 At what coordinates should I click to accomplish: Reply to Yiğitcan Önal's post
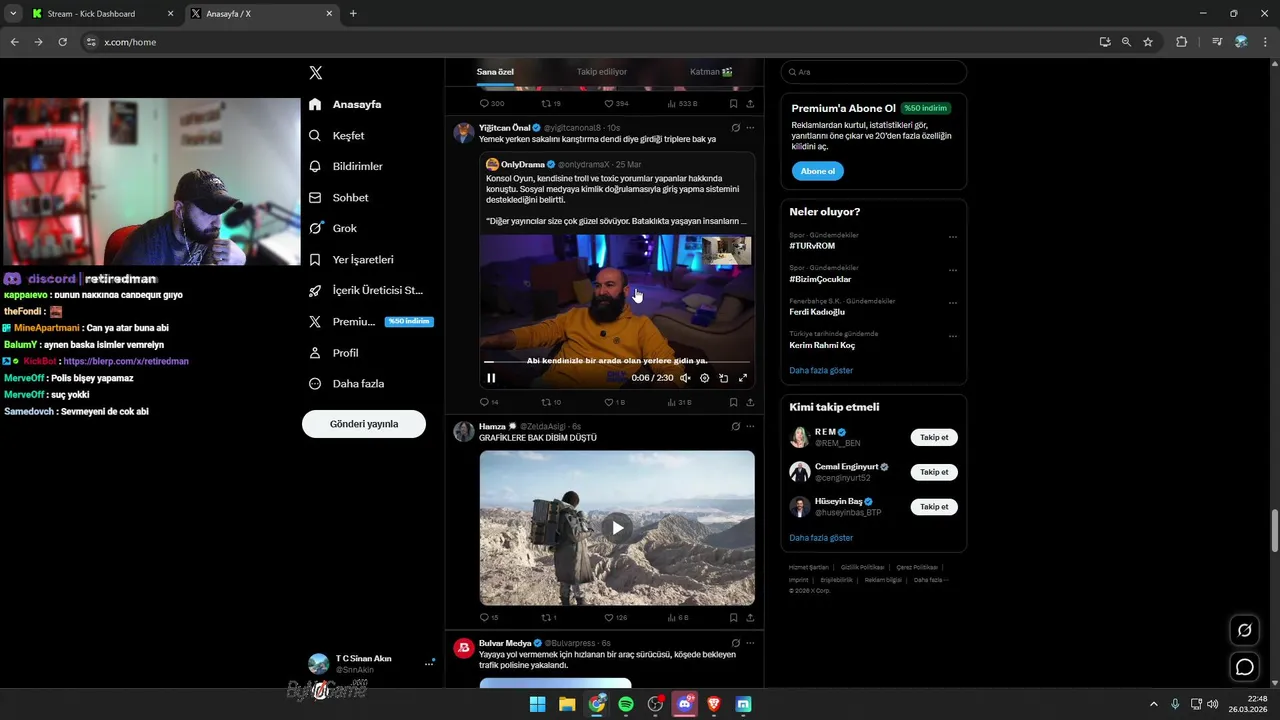(x=489, y=402)
